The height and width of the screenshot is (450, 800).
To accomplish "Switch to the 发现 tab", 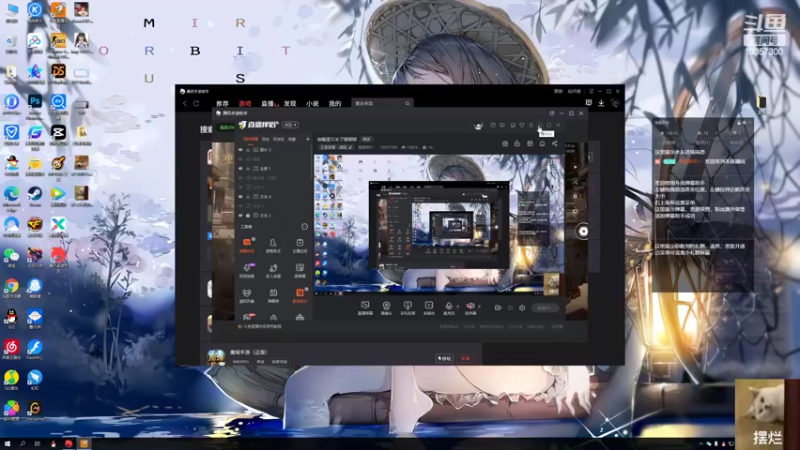I will (x=290, y=104).
